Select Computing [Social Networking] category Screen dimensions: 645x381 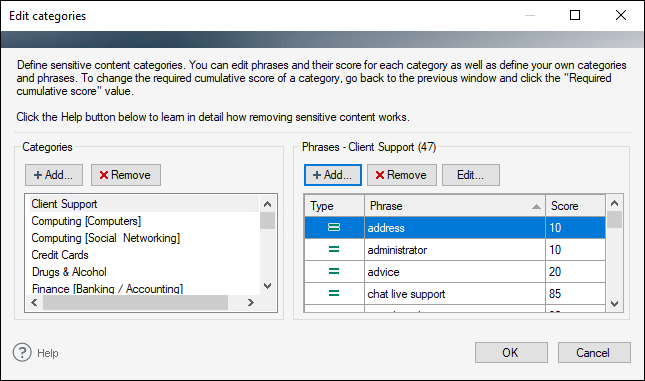(143, 238)
